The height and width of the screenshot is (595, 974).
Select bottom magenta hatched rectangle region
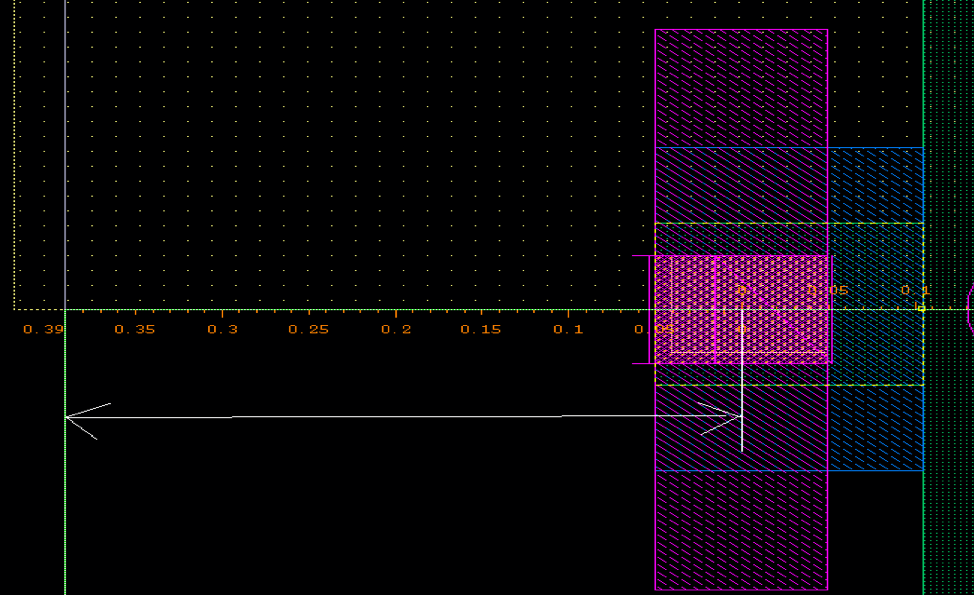click(740, 530)
